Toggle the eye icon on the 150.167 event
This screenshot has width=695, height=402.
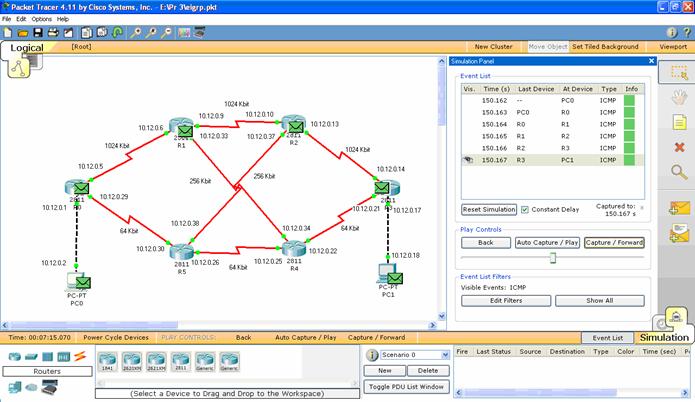(467, 159)
